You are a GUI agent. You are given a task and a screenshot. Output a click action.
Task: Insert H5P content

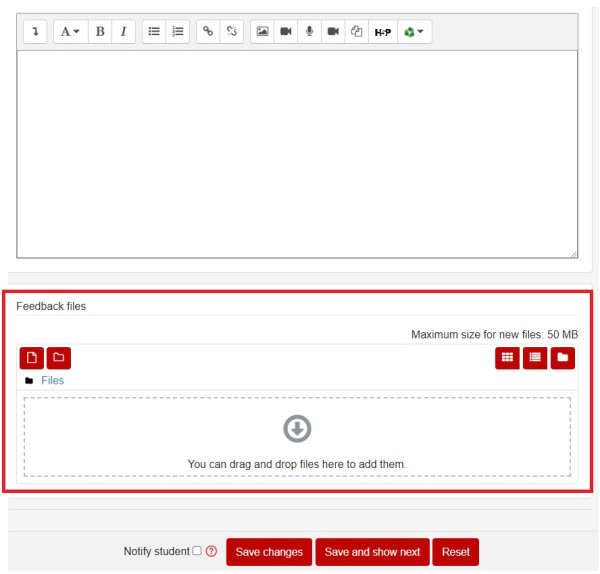pyautogui.click(x=383, y=32)
